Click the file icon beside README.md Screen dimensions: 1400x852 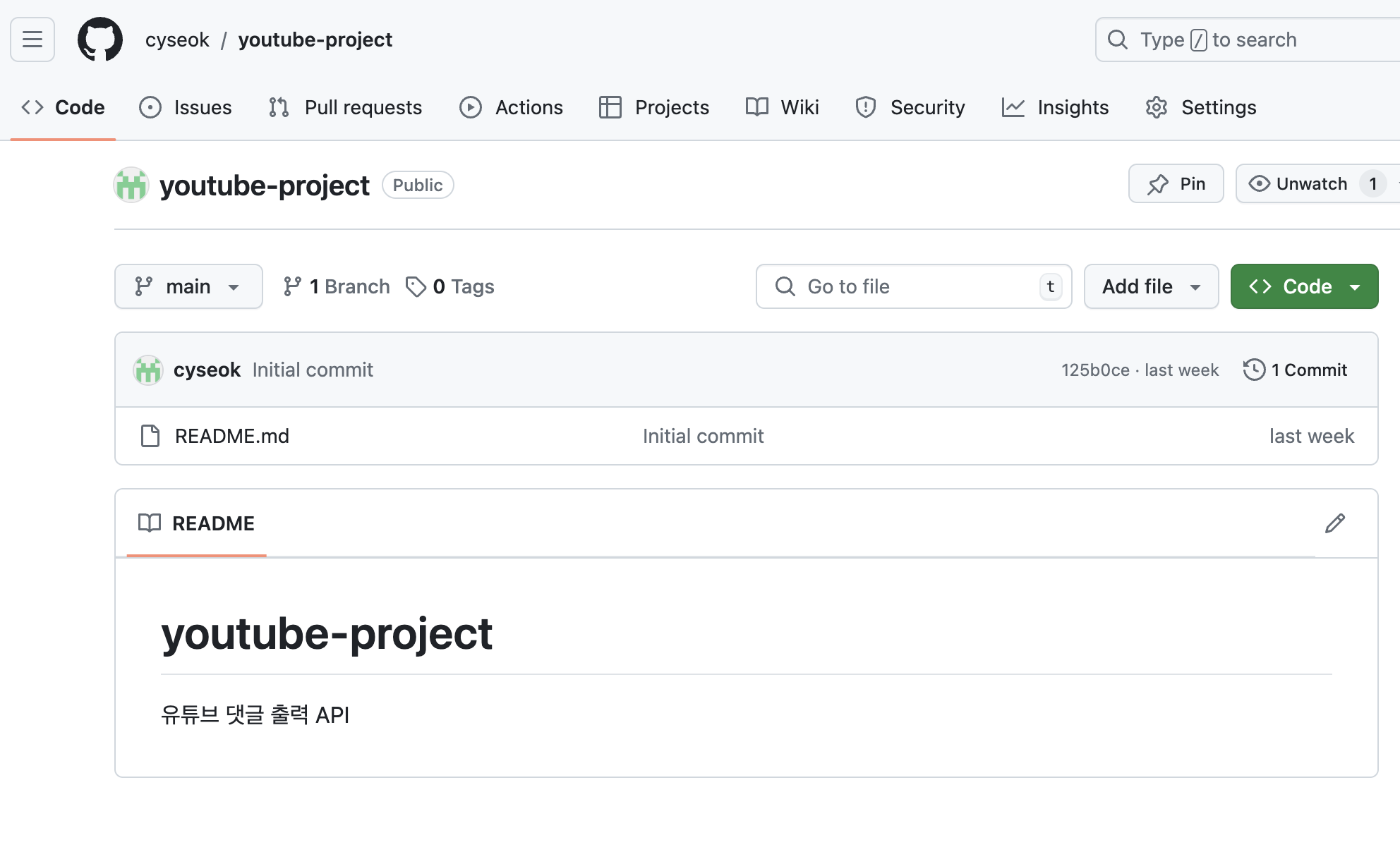pyautogui.click(x=150, y=436)
